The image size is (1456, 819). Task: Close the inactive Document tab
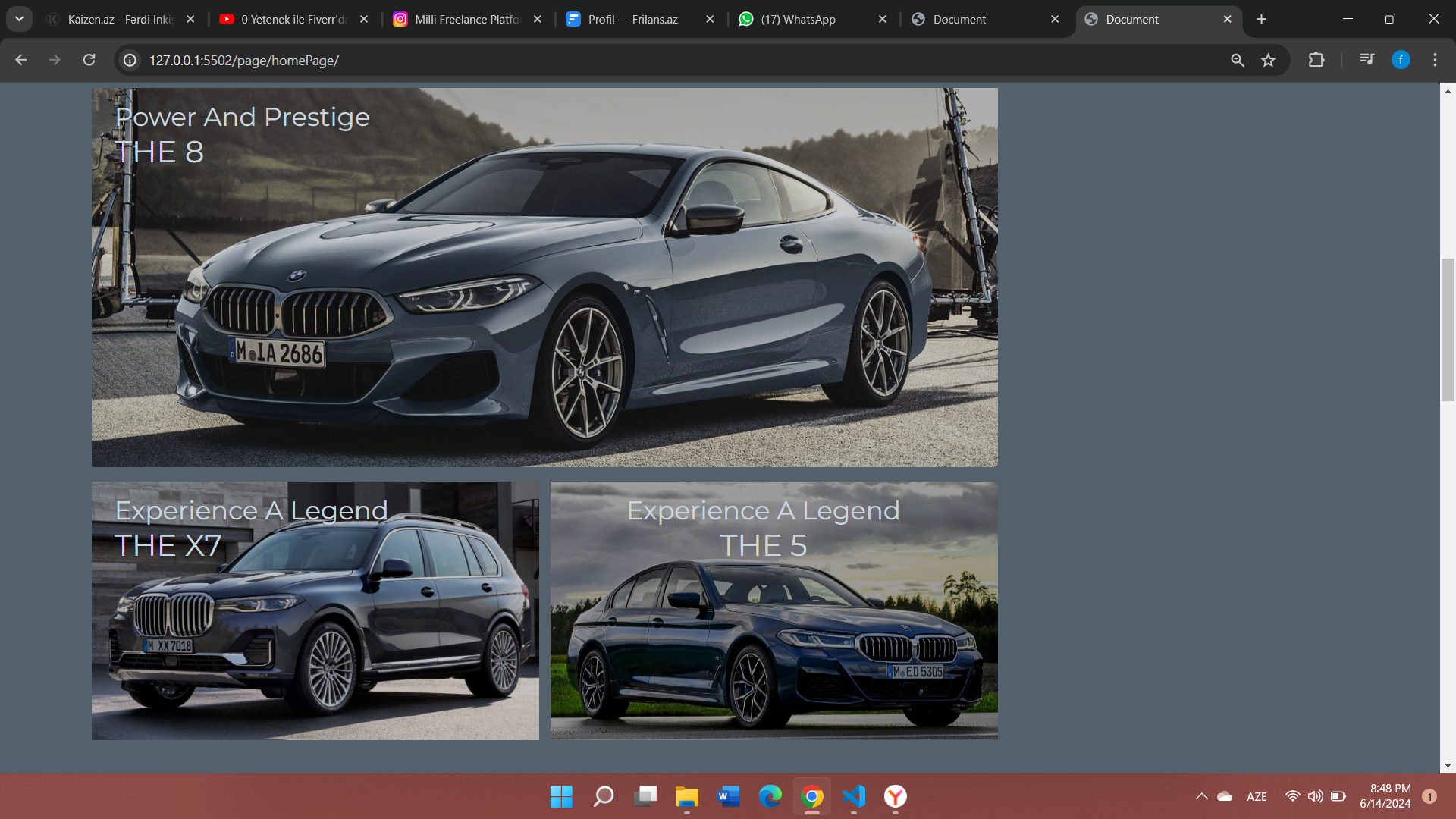pyautogui.click(x=1055, y=19)
